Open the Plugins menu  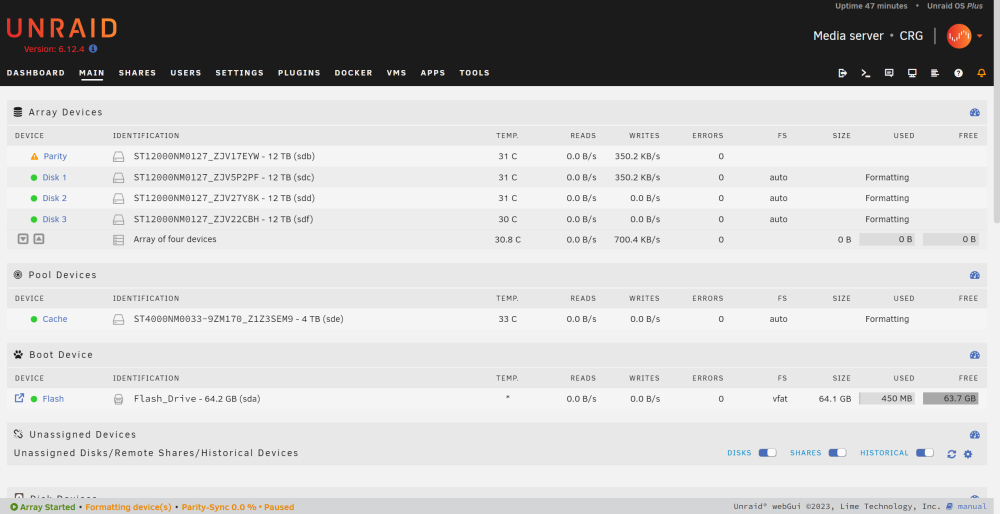(299, 73)
